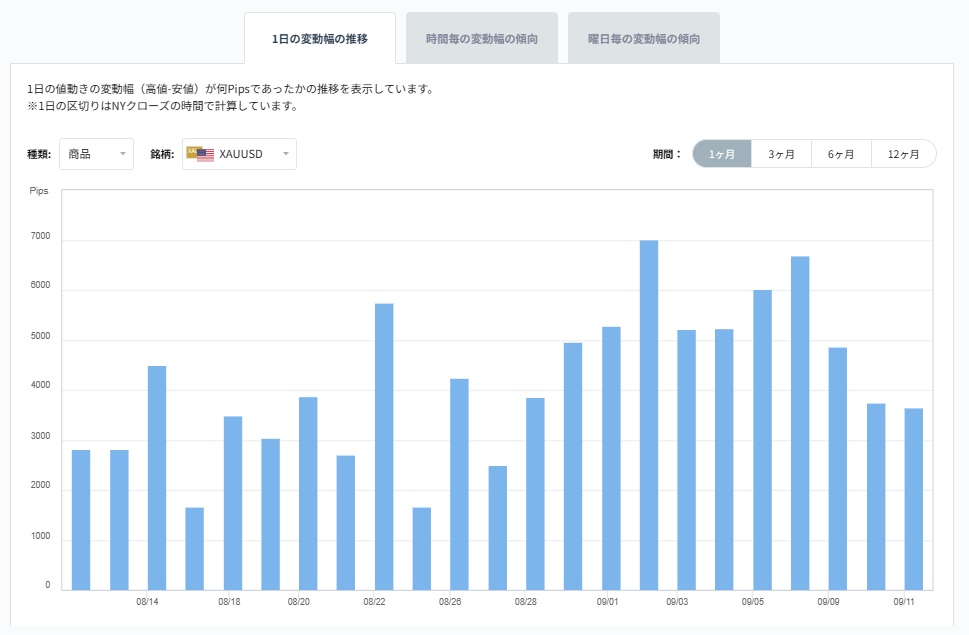
Task: Click the bar above the 09/01 label
Action: tap(611, 458)
